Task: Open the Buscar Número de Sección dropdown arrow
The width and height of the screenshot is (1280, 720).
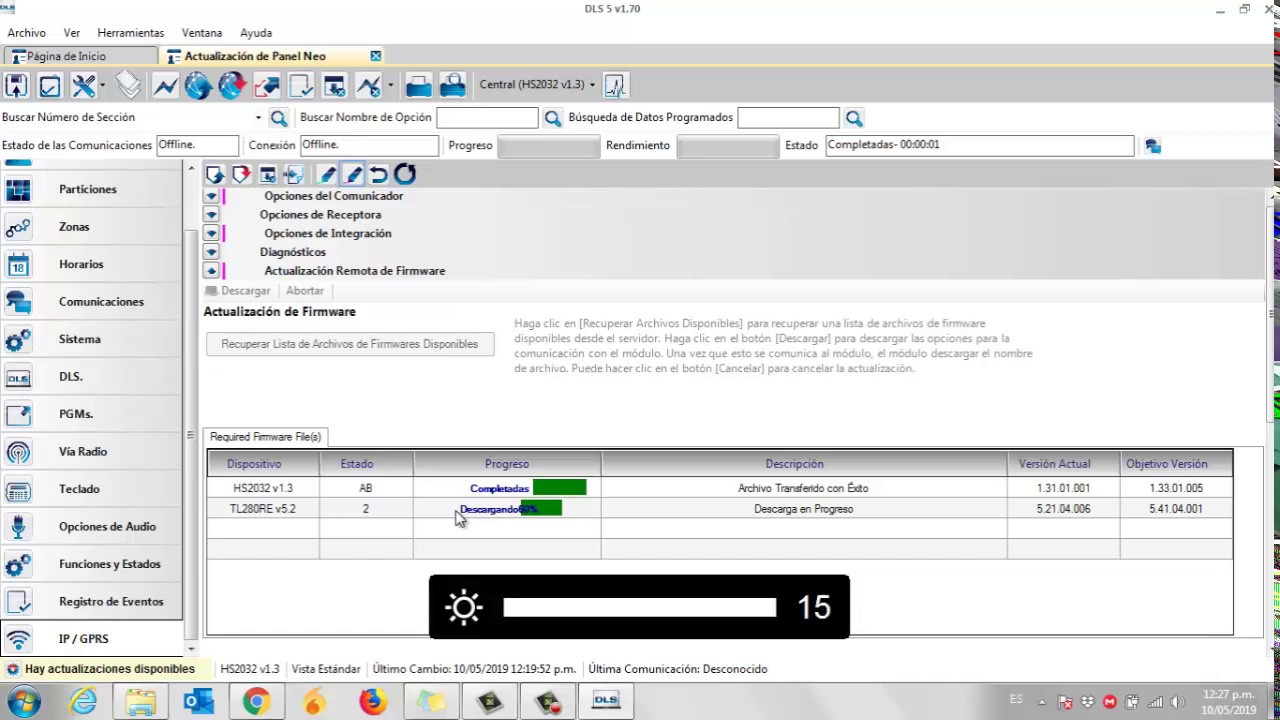Action: click(258, 118)
